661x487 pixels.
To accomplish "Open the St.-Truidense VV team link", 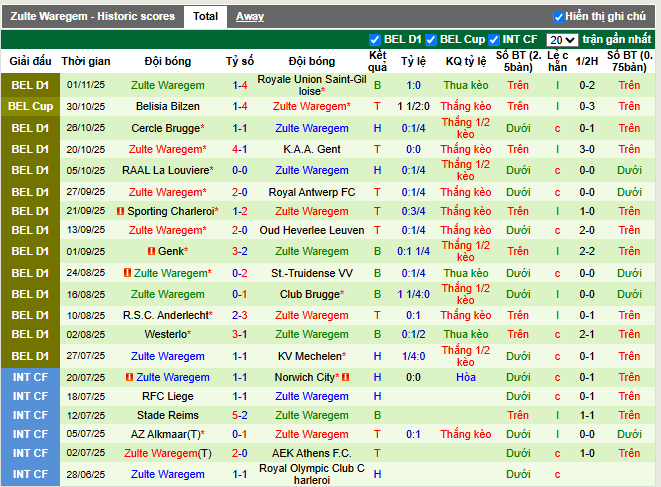I will click(x=312, y=273).
